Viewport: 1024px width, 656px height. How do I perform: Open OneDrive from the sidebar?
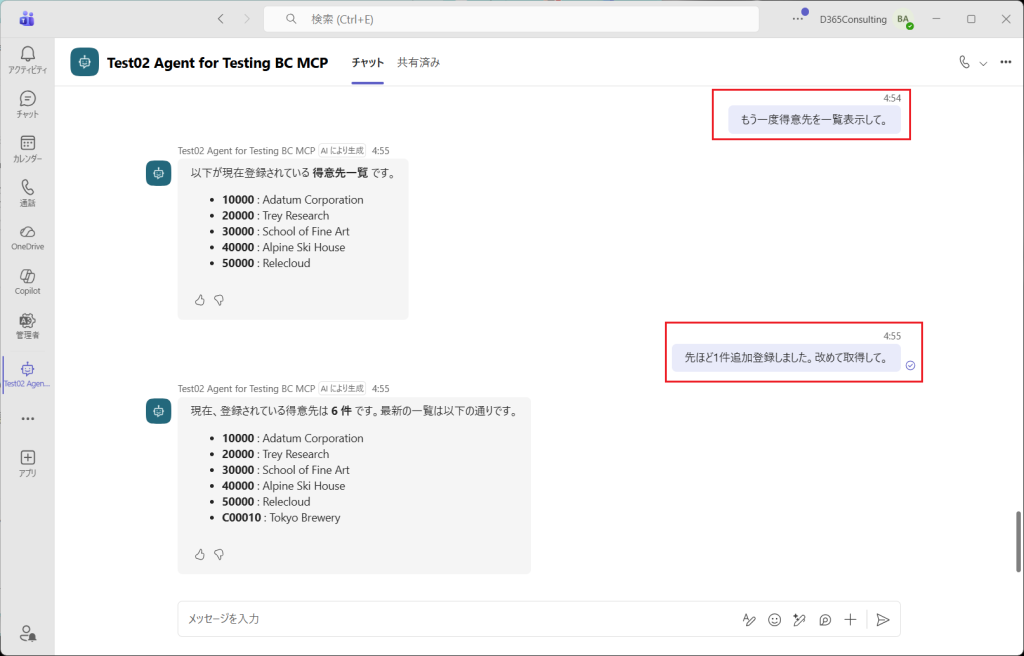28,236
